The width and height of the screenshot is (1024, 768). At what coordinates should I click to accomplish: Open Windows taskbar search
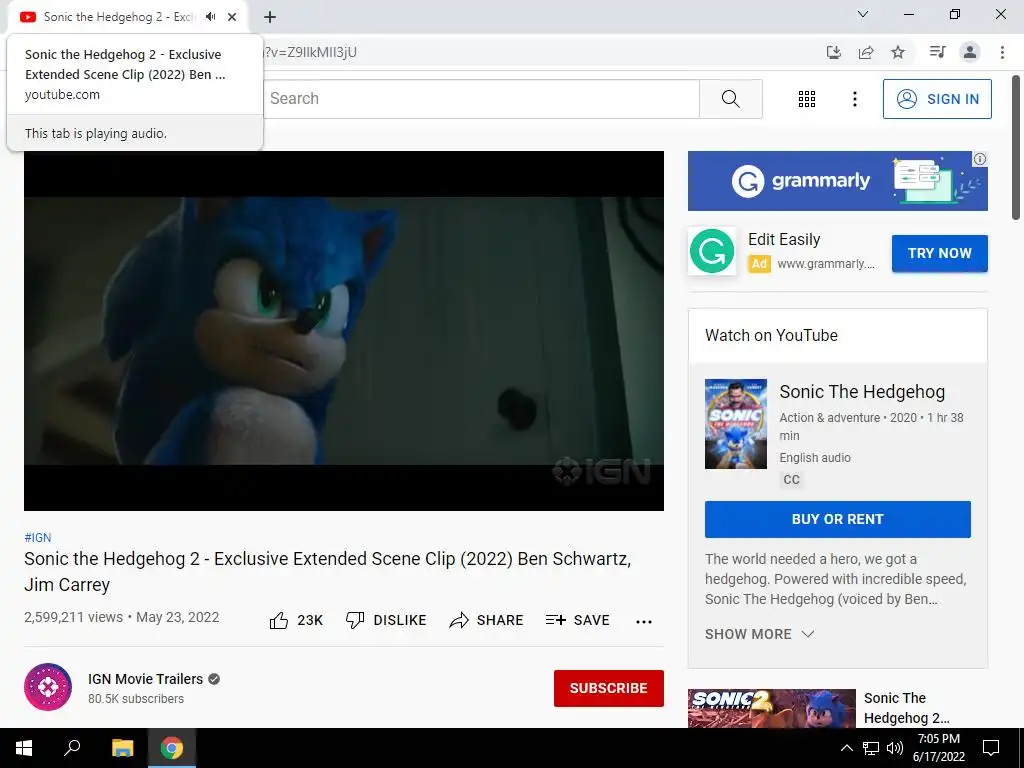pyautogui.click(x=72, y=748)
